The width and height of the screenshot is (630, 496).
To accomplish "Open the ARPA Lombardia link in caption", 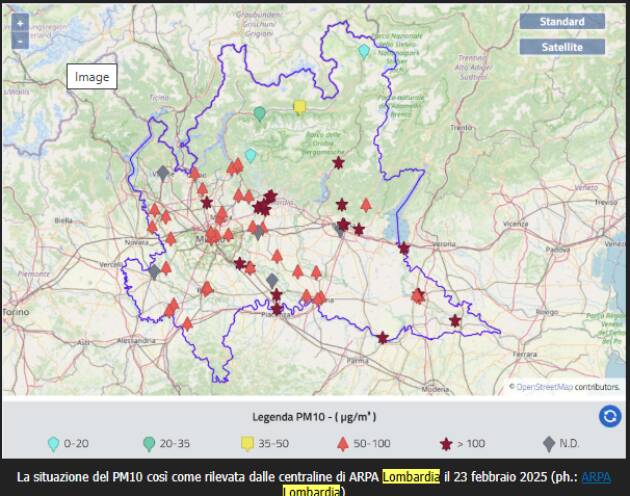I will tap(595, 476).
